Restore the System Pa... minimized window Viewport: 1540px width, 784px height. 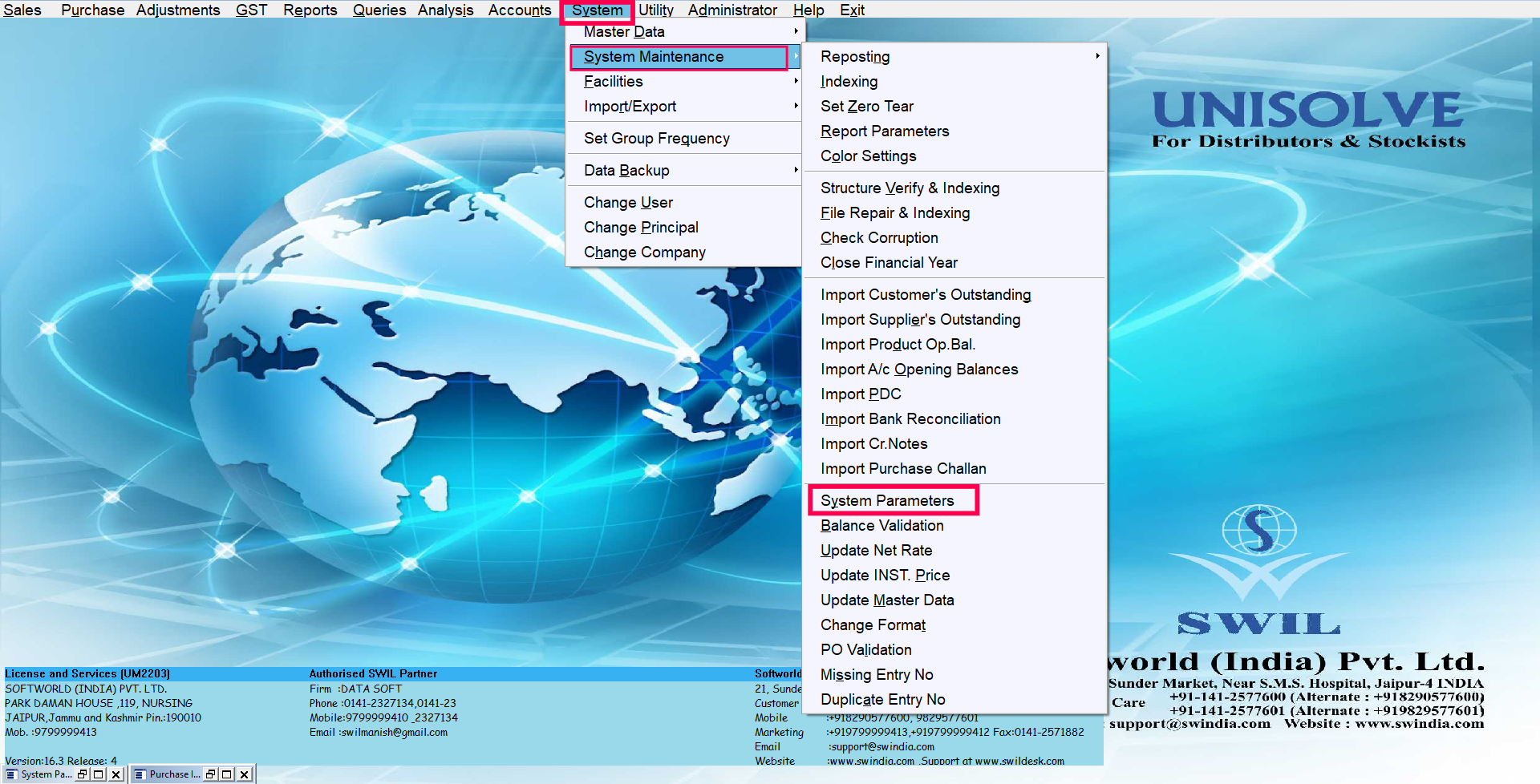(83, 774)
